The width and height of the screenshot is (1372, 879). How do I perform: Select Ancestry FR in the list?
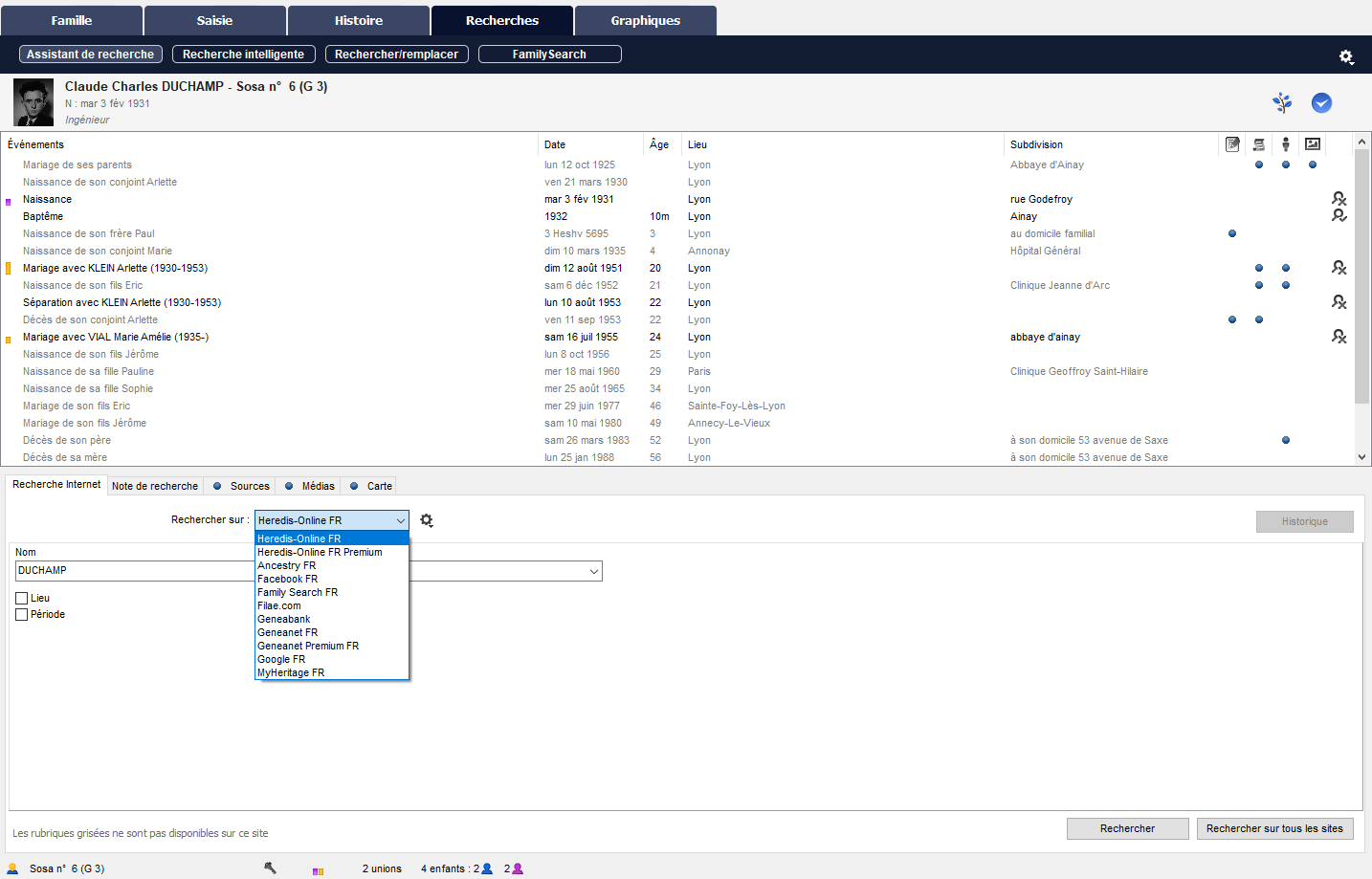[332, 565]
